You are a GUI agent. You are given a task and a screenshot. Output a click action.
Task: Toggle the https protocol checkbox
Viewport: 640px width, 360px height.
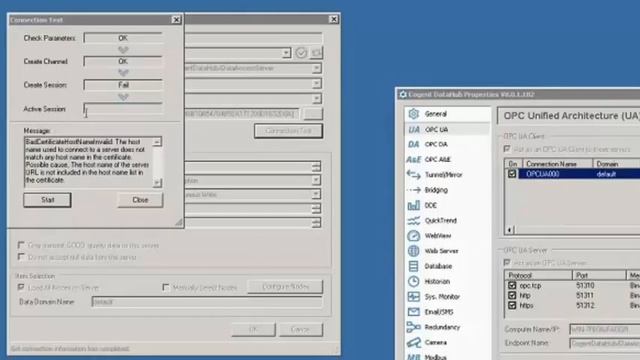point(512,305)
